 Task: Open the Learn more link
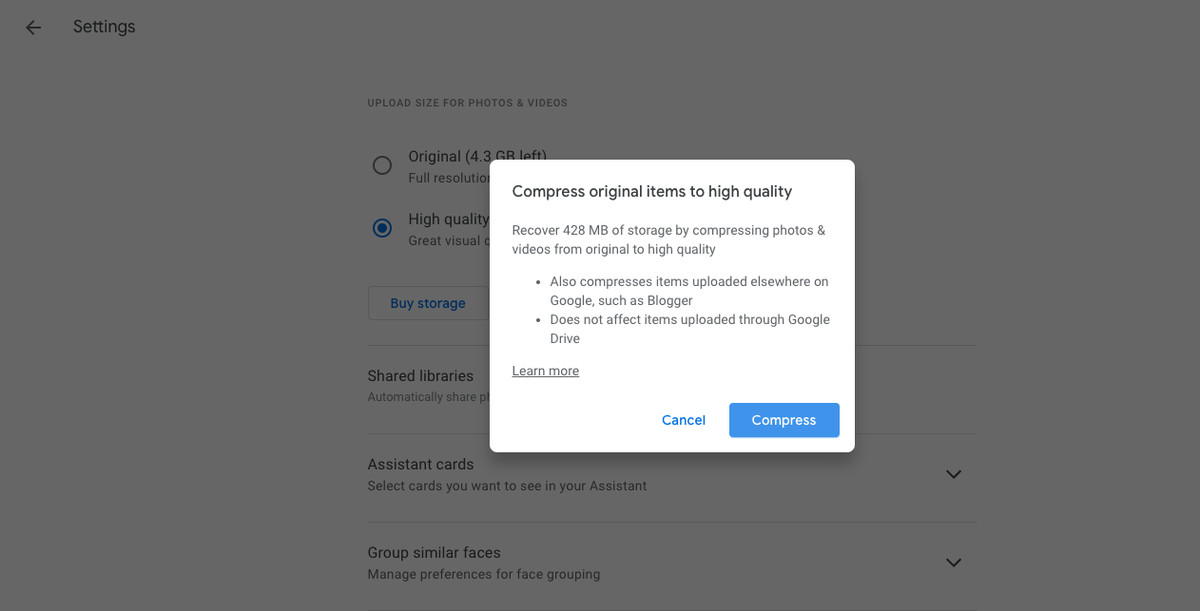[545, 370]
